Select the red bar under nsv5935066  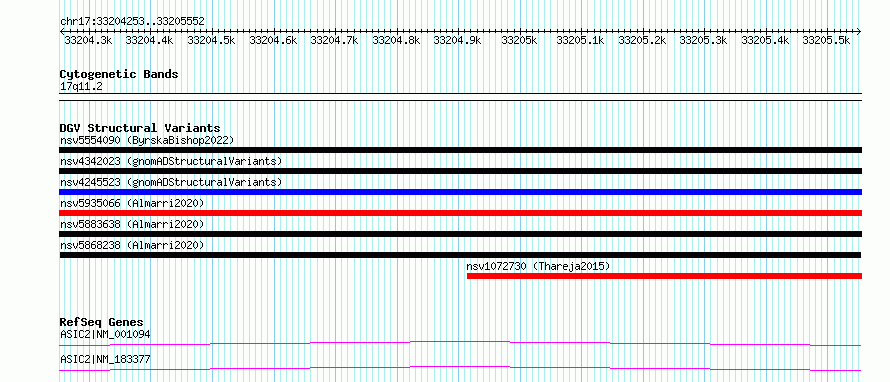tap(460, 213)
